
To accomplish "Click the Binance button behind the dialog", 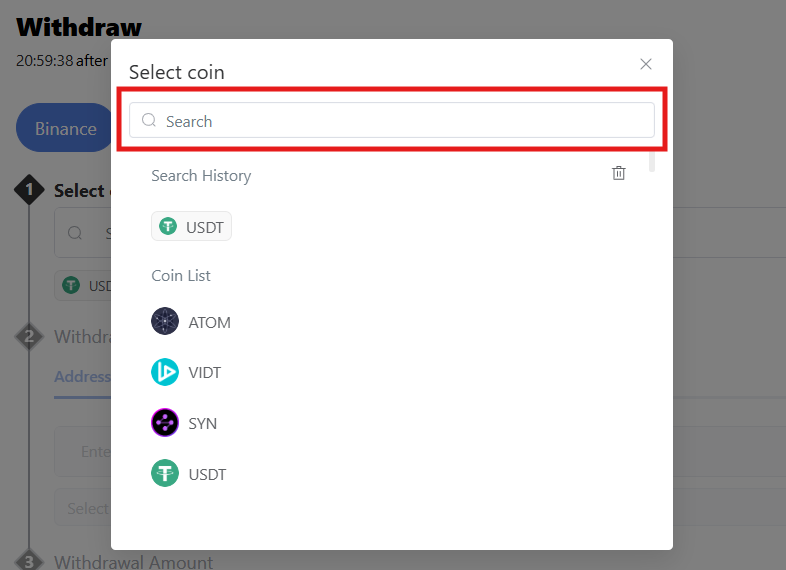I will click(x=65, y=128).
